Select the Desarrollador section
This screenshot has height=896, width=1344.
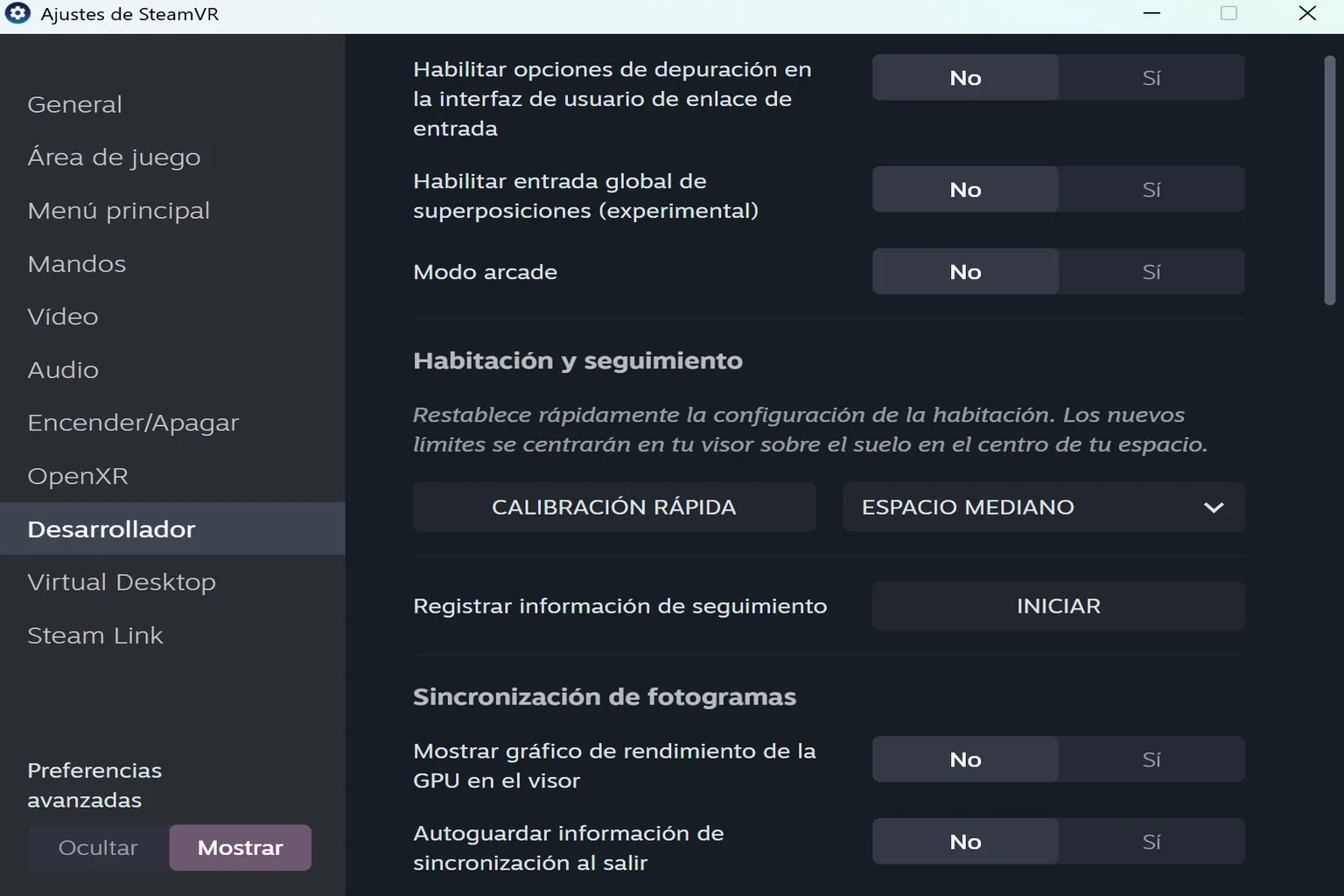(x=172, y=528)
